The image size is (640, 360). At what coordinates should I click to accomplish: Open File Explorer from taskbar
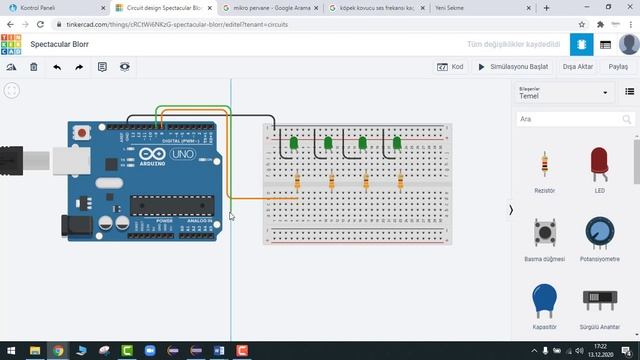coord(35,351)
